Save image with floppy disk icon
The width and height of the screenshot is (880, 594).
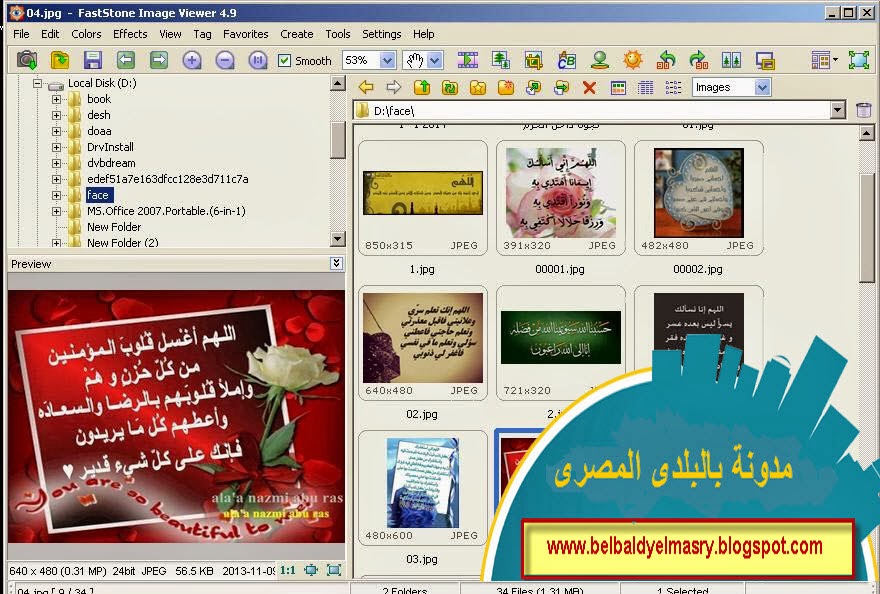coord(93,60)
